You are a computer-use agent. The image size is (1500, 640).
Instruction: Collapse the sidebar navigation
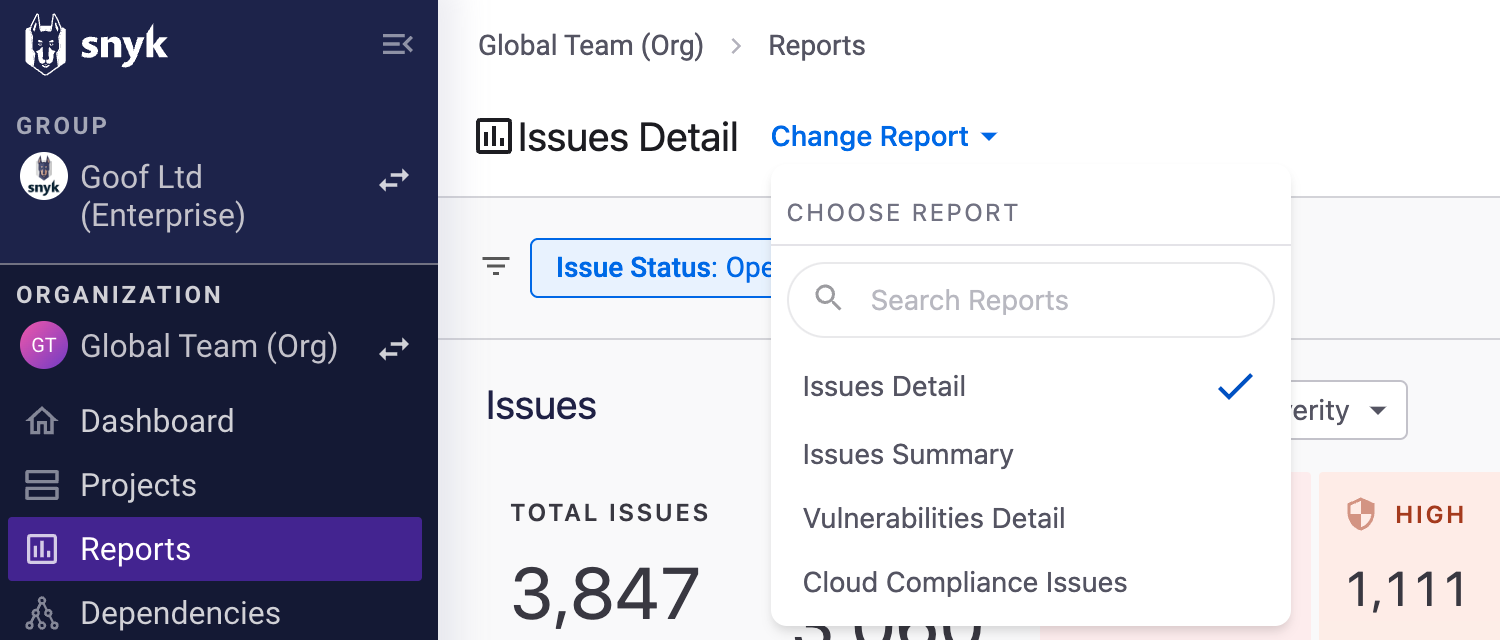[x=397, y=44]
